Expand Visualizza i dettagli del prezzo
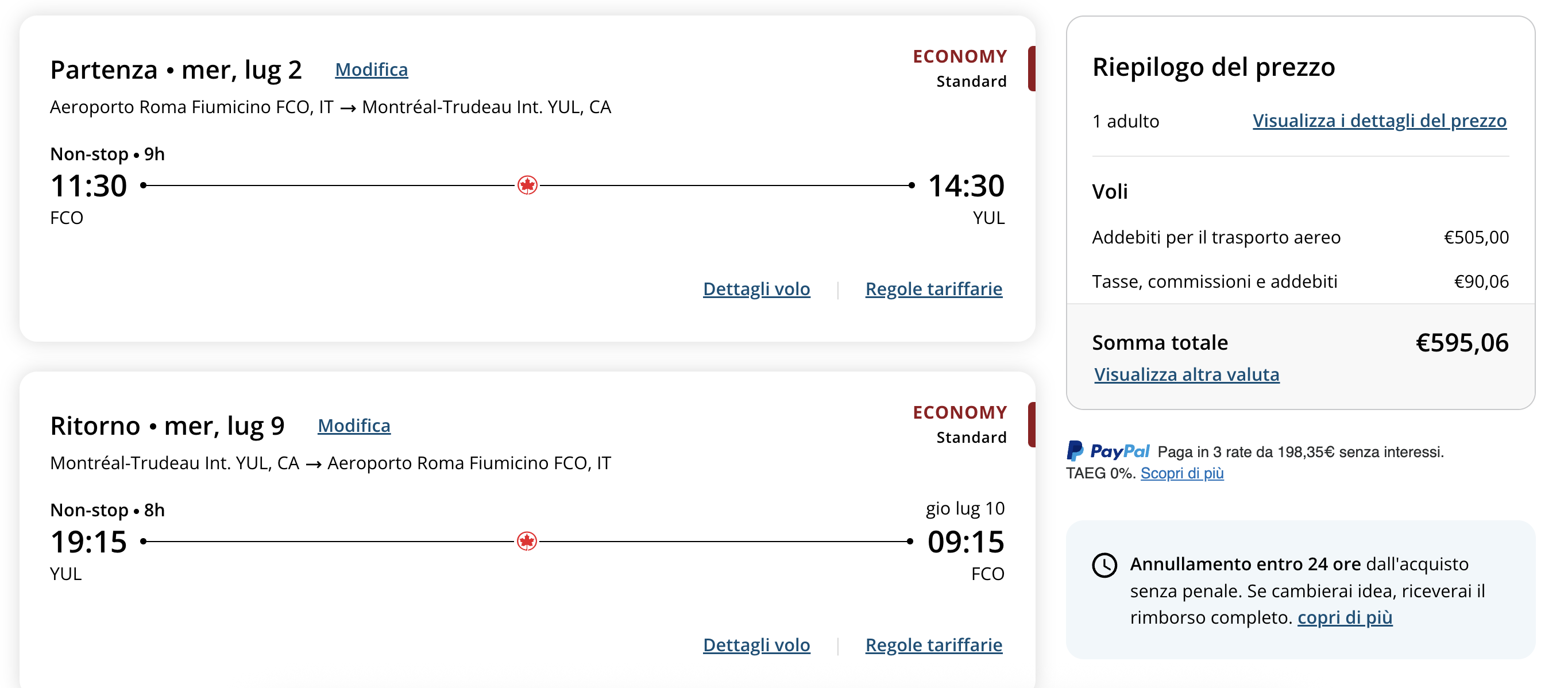Screen dimensions: 1568x688 tap(1379, 121)
